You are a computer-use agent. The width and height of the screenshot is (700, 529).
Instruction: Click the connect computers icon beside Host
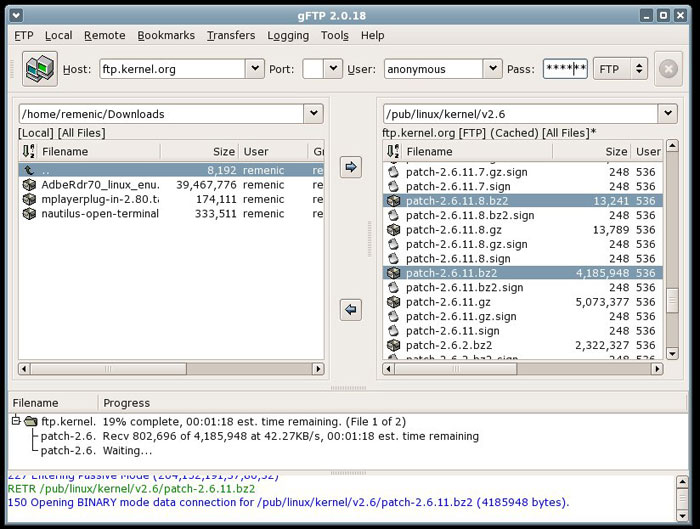click(x=40, y=69)
